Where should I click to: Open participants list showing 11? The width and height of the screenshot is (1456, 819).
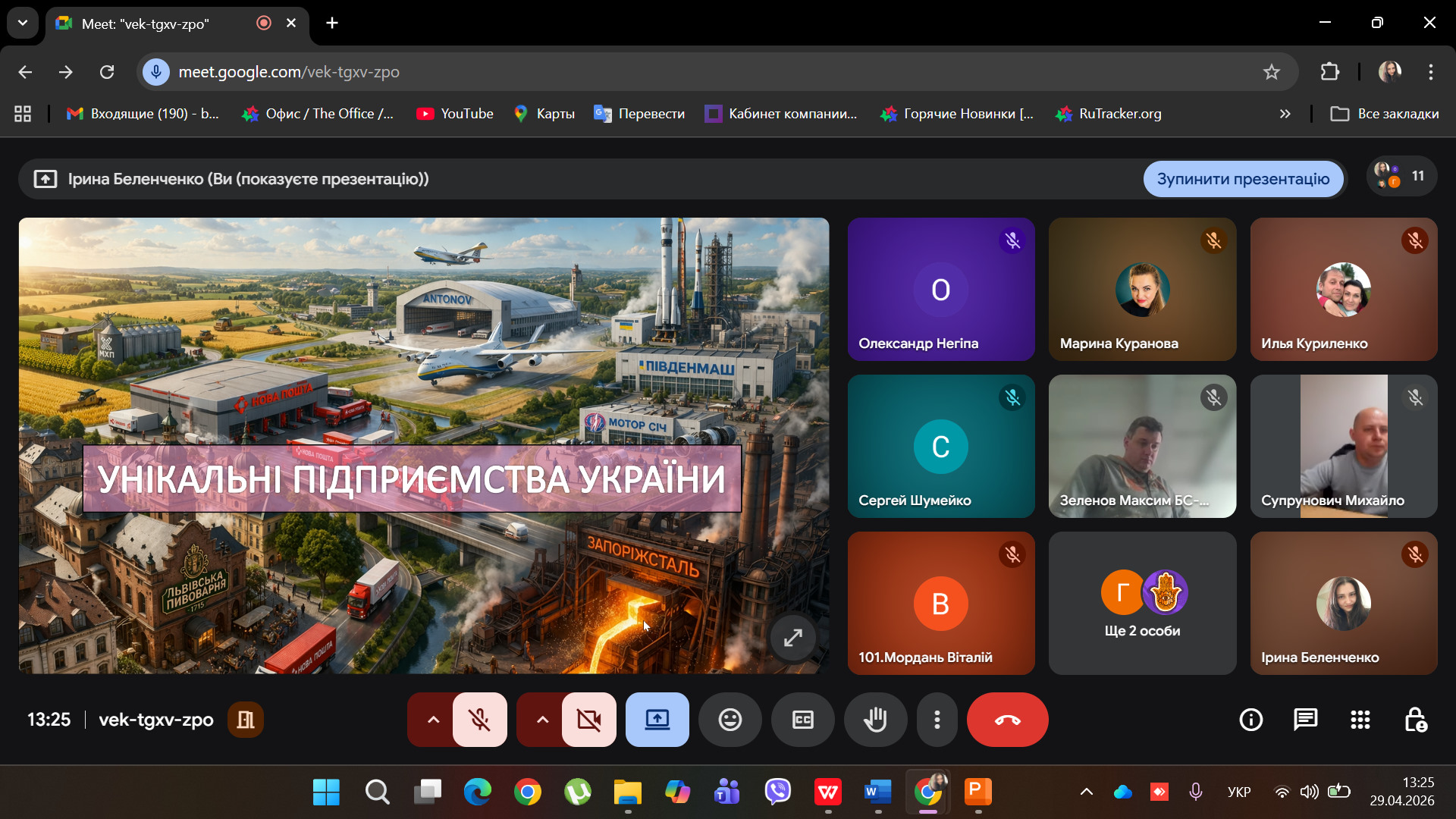(1401, 177)
